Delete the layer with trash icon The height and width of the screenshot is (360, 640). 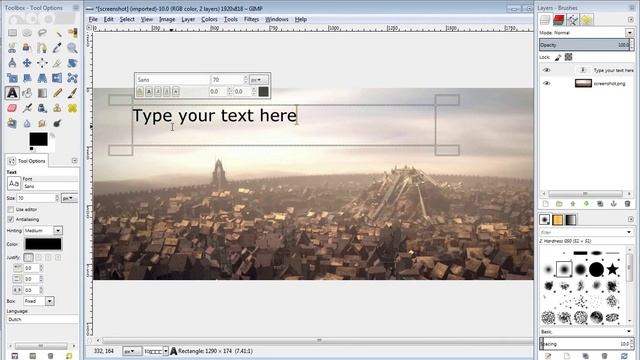click(627, 204)
